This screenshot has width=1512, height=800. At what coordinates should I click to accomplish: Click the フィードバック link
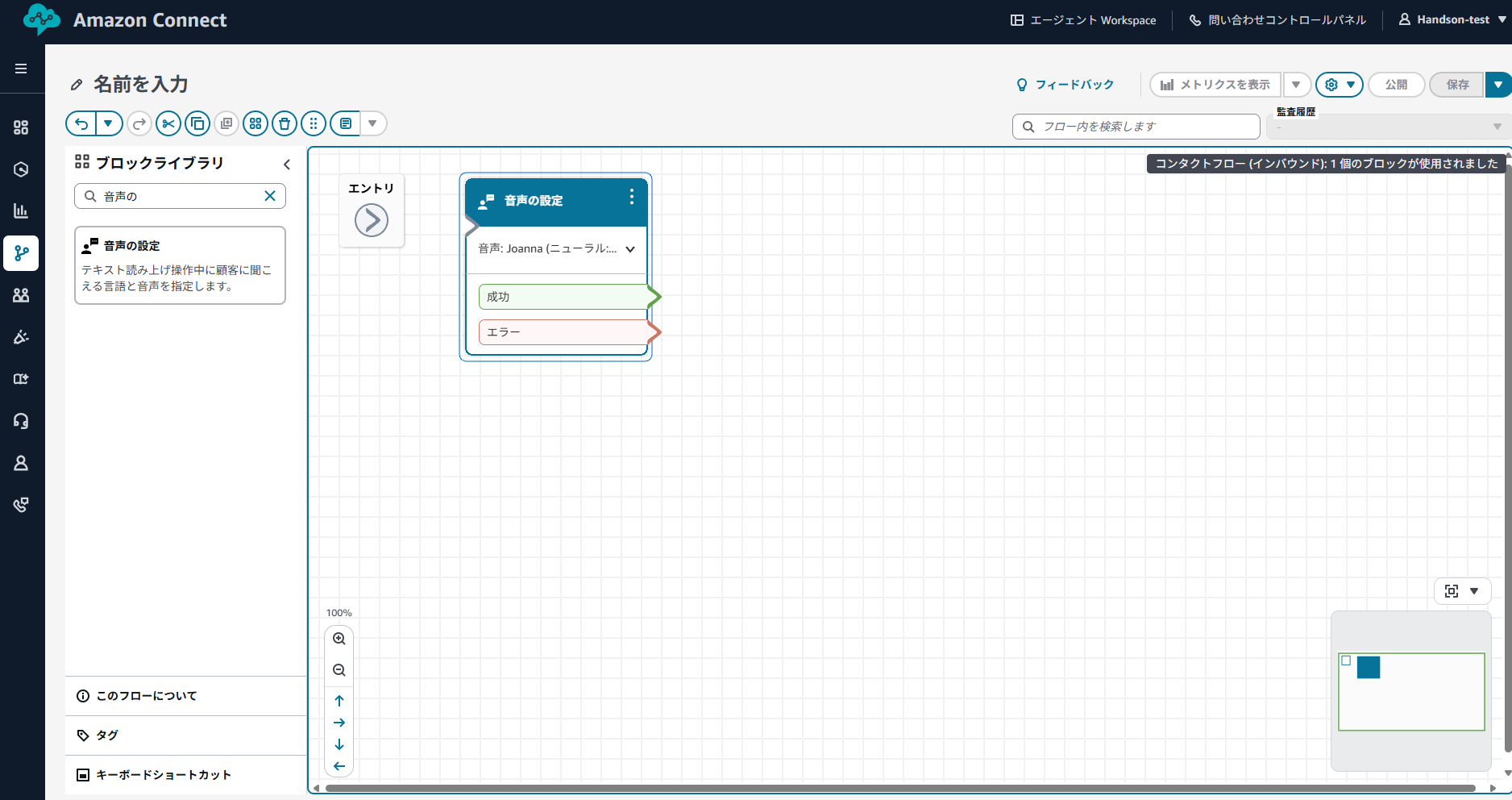click(x=1065, y=85)
